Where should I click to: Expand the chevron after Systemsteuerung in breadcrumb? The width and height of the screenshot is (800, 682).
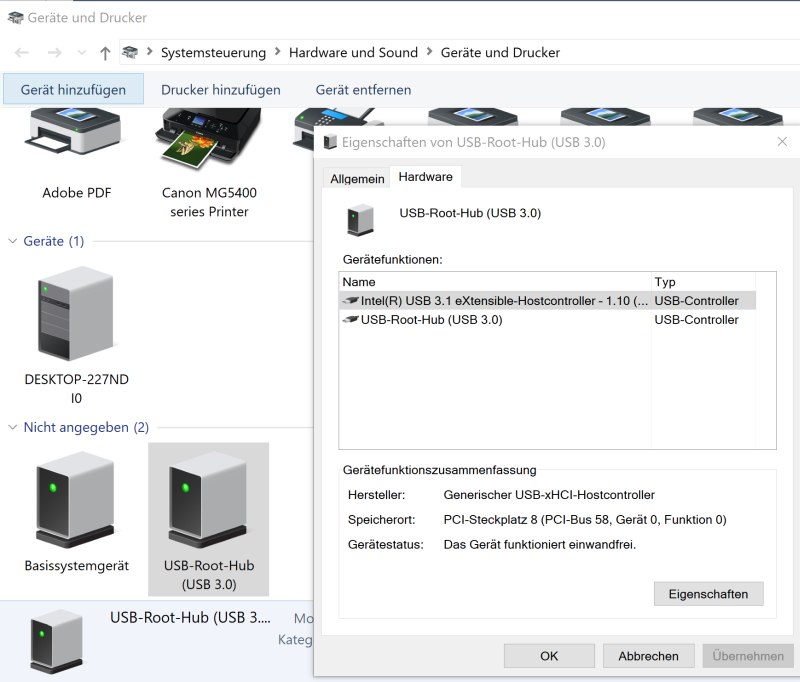coord(277,52)
